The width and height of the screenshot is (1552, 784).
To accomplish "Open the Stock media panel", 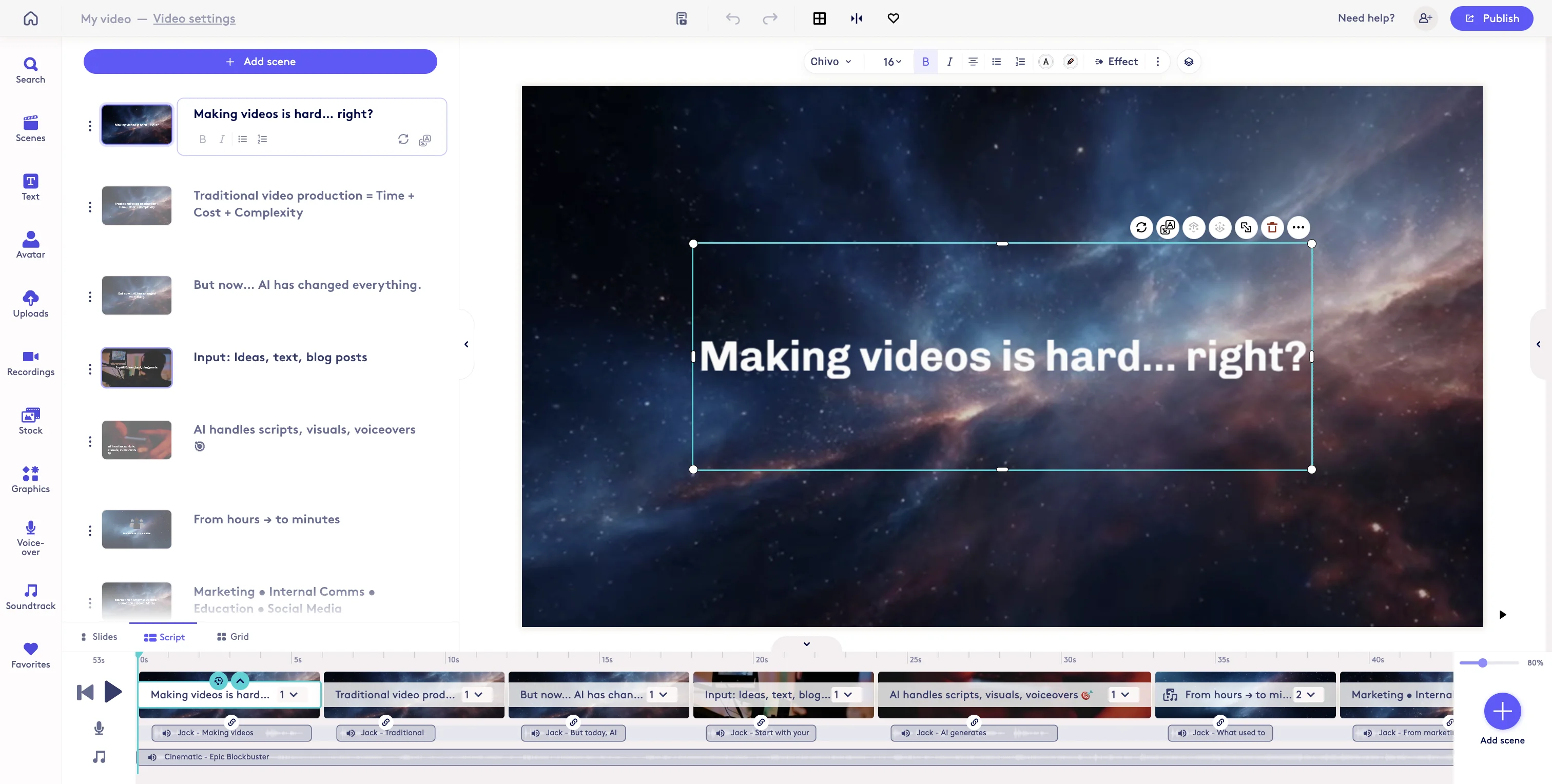I will 30,420.
